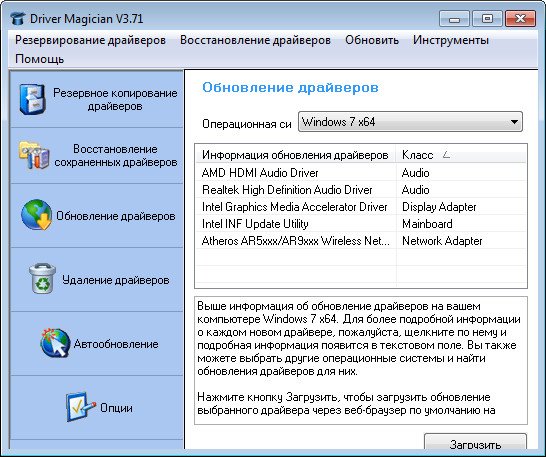This screenshot has height=457, width=546.
Task: Select Обновление драйверов in the sidebar
Action: (97, 216)
